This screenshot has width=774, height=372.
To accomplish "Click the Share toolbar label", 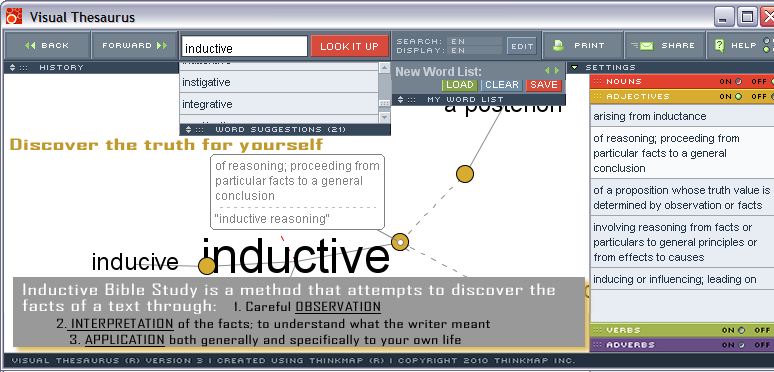I will click(x=678, y=45).
